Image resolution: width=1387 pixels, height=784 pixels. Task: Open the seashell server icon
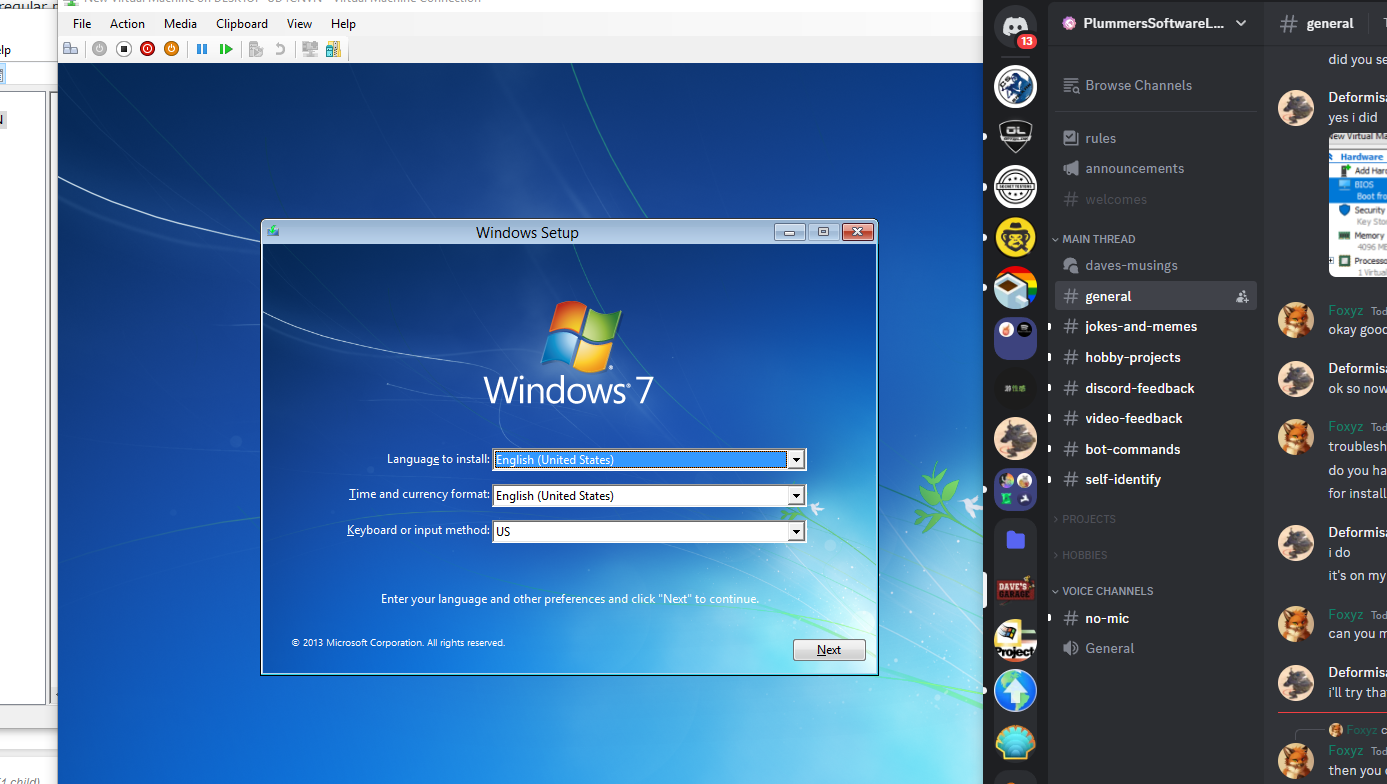point(1015,742)
